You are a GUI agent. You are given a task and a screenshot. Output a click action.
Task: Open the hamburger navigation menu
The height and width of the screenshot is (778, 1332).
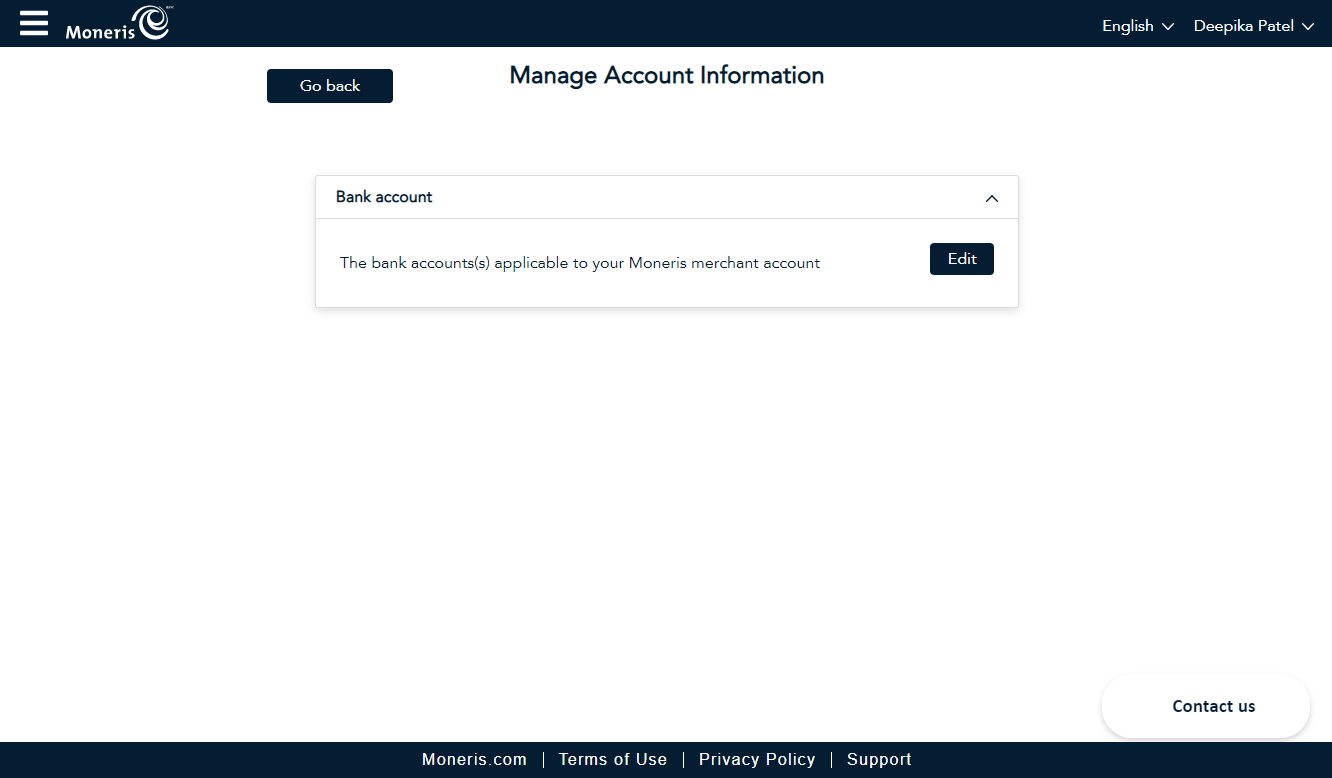(x=34, y=23)
